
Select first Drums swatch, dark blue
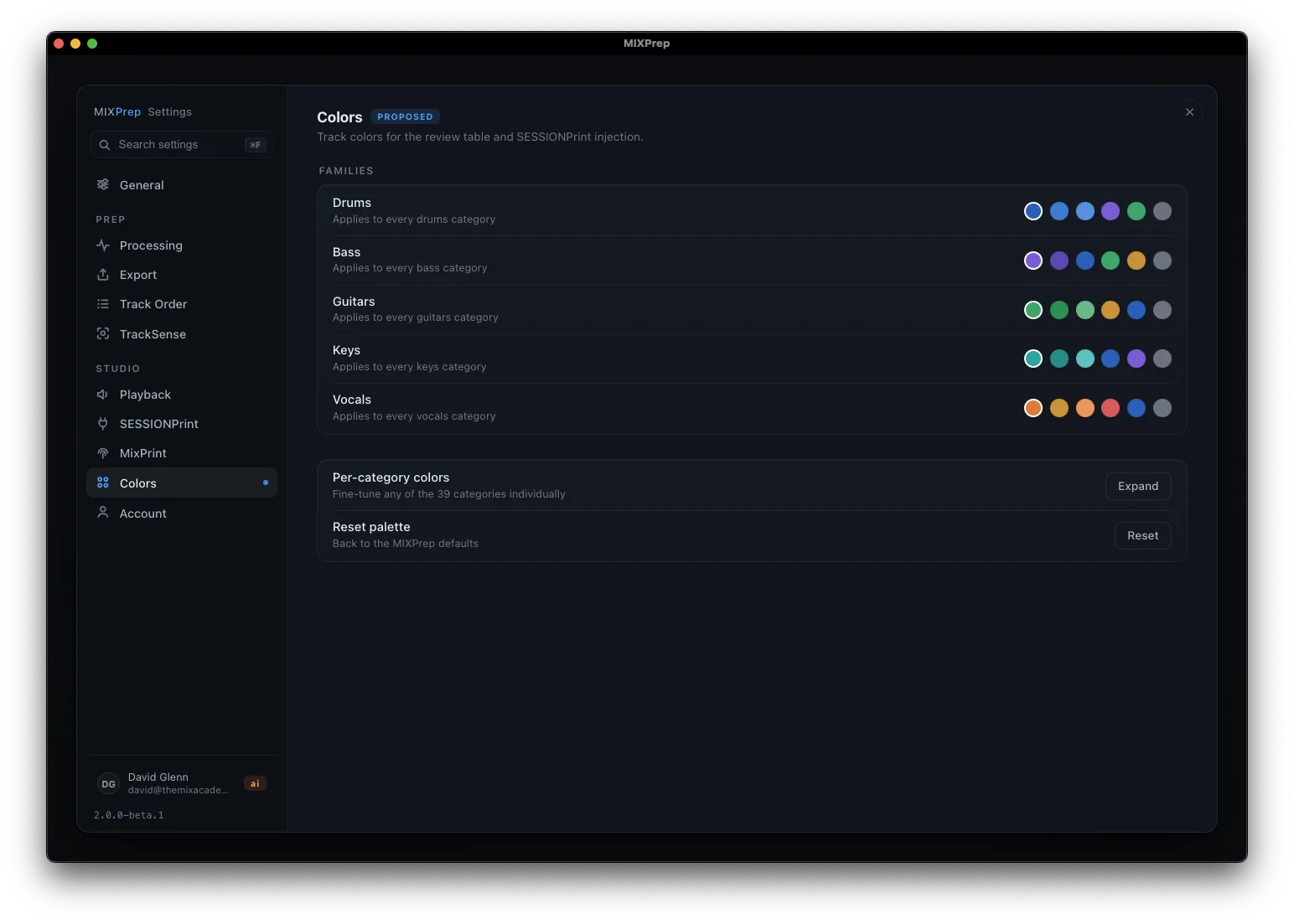1033,211
